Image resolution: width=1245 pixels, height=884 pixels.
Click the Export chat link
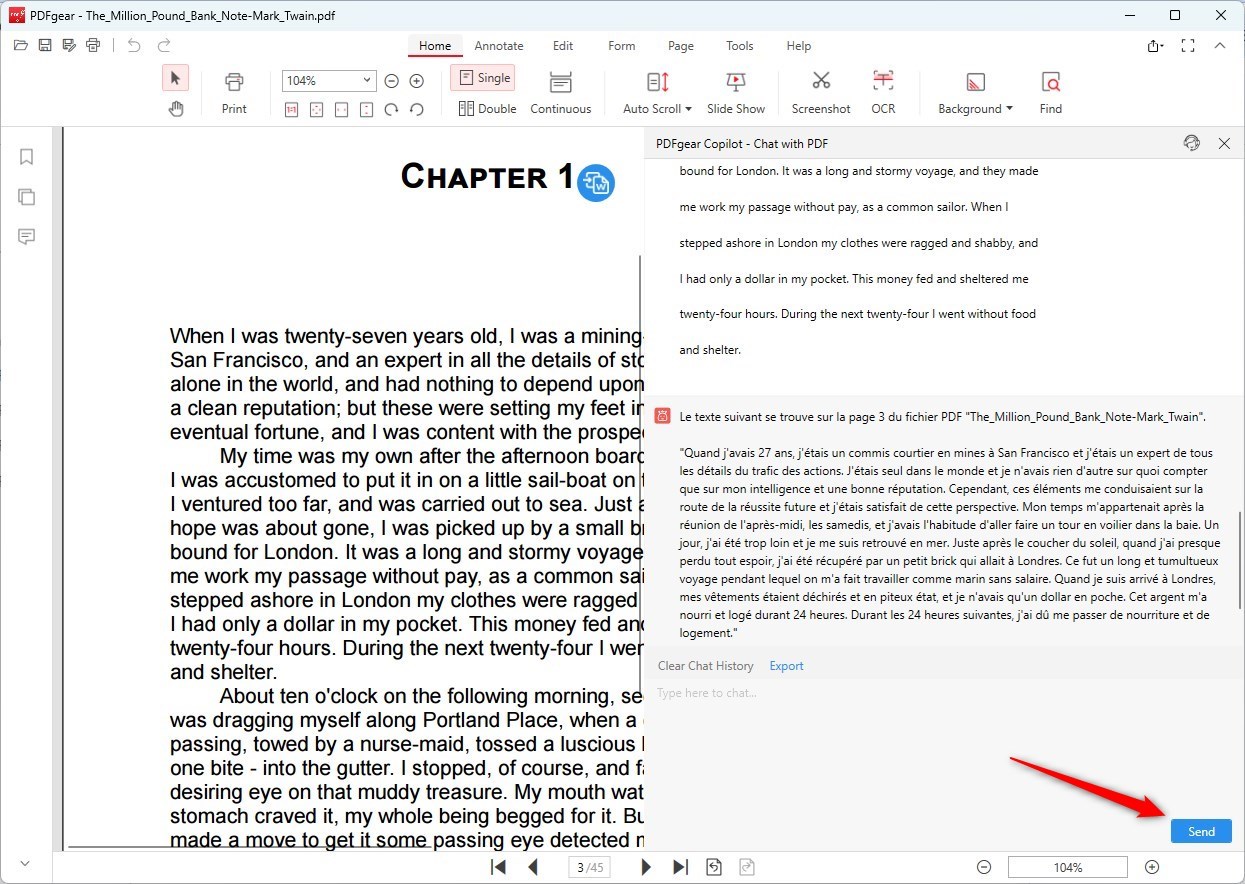point(786,665)
